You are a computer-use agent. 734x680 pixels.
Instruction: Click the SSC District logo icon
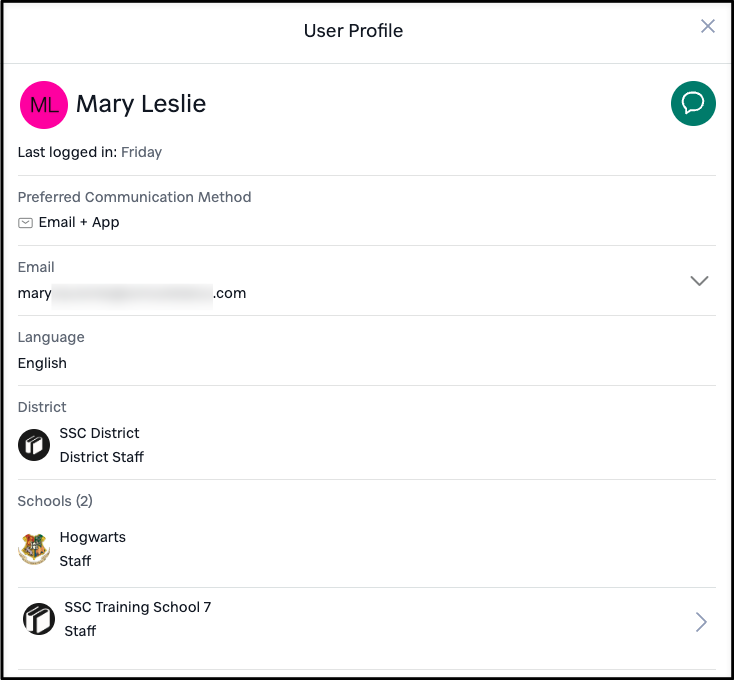34,445
